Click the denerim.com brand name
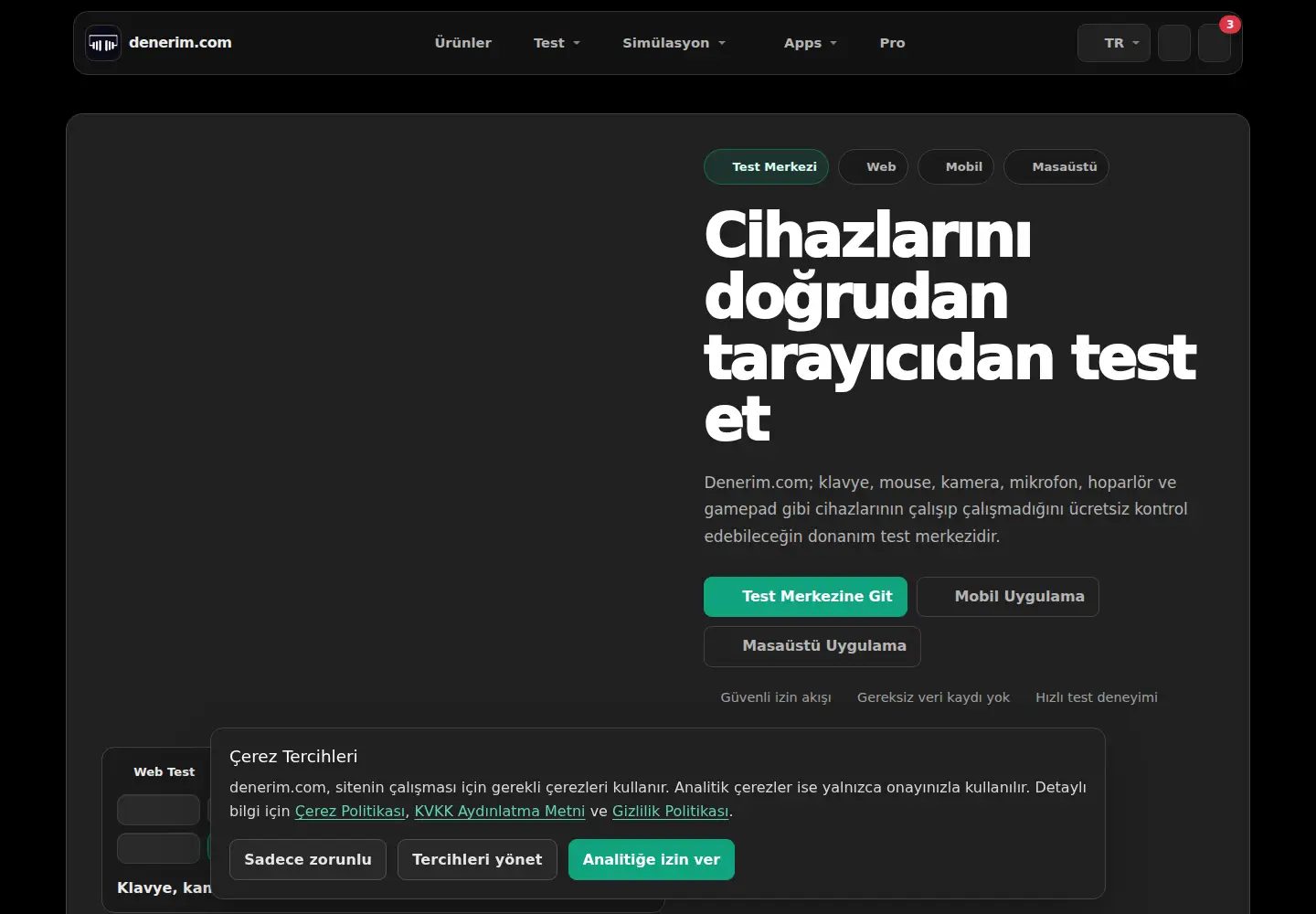The height and width of the screenshot is (914, 1316). [180, 42]
